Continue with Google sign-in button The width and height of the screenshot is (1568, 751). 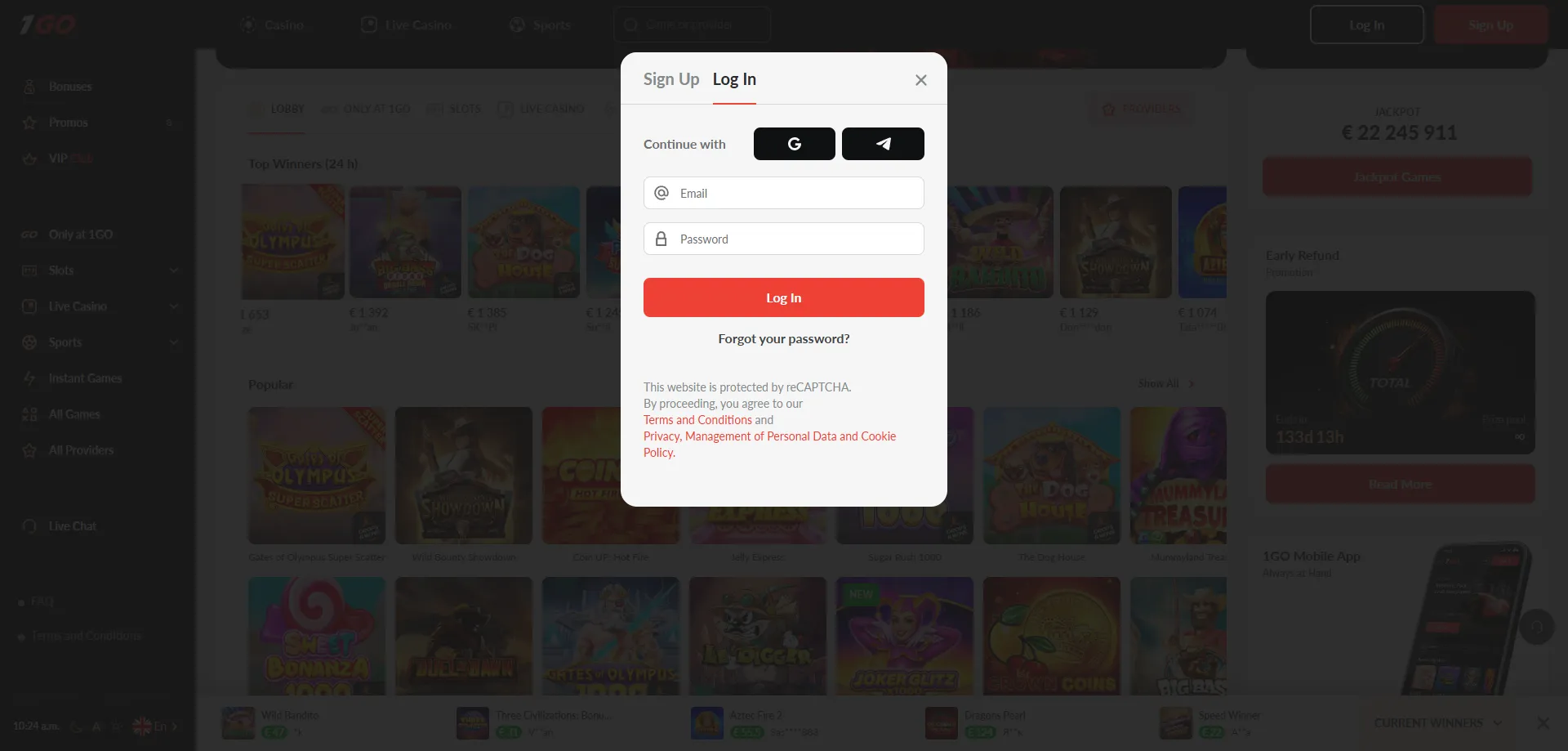tap(794, 144)
